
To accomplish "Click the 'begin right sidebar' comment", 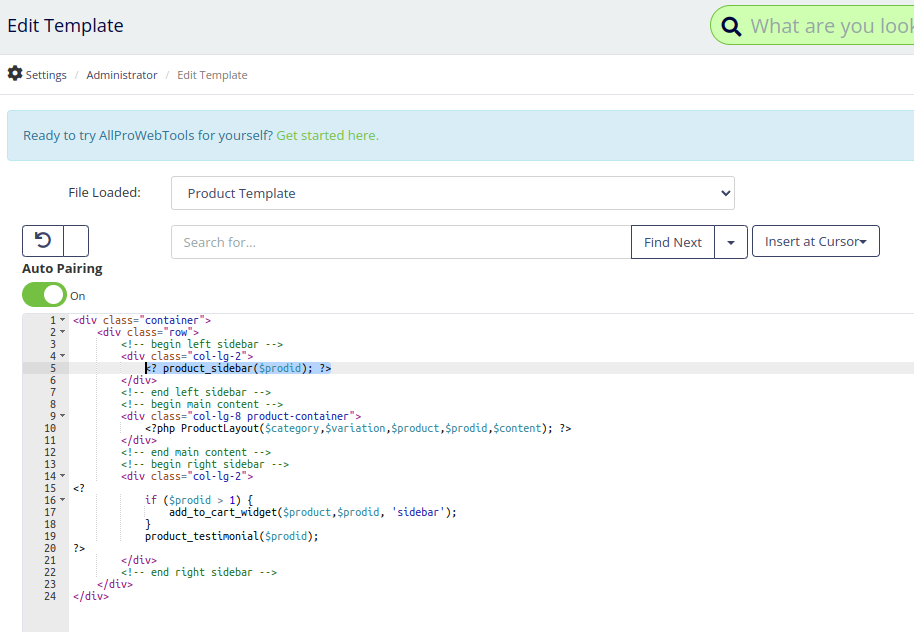I will pyautogui.click(x=205, y=464).
